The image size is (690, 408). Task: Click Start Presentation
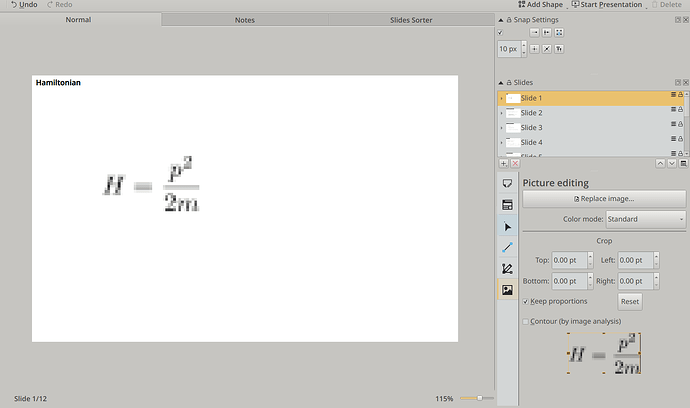(x=607, y=4)
